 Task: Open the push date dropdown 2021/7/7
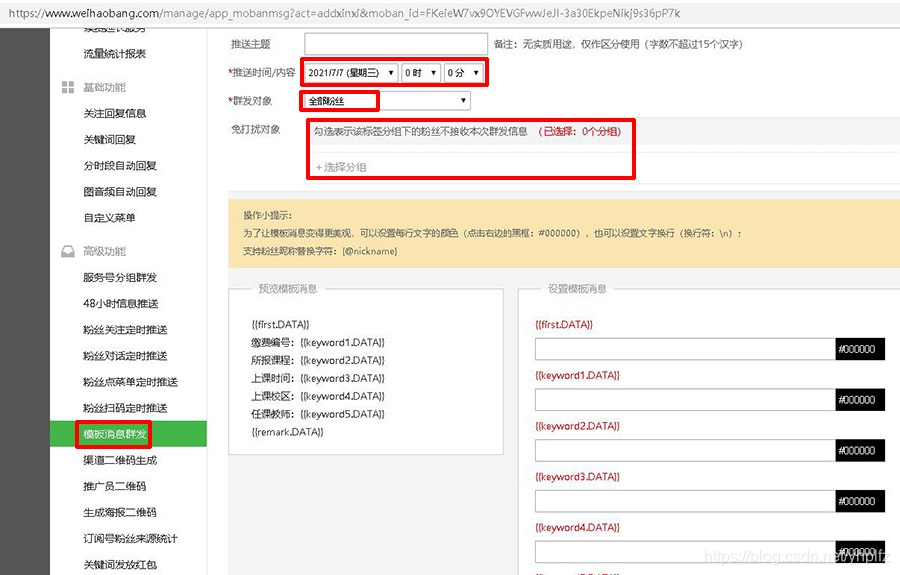350,72
